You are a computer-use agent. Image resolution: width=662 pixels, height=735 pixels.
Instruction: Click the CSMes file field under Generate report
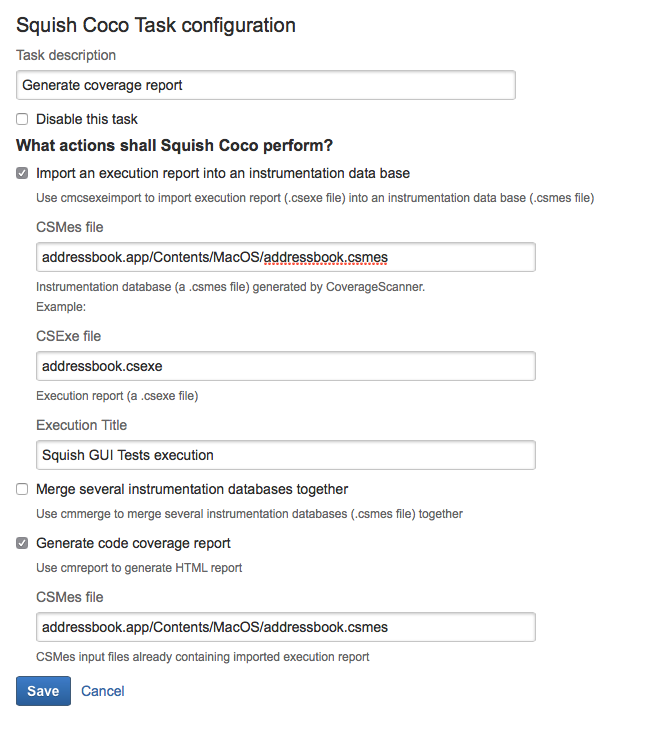[x=285, y=627]
